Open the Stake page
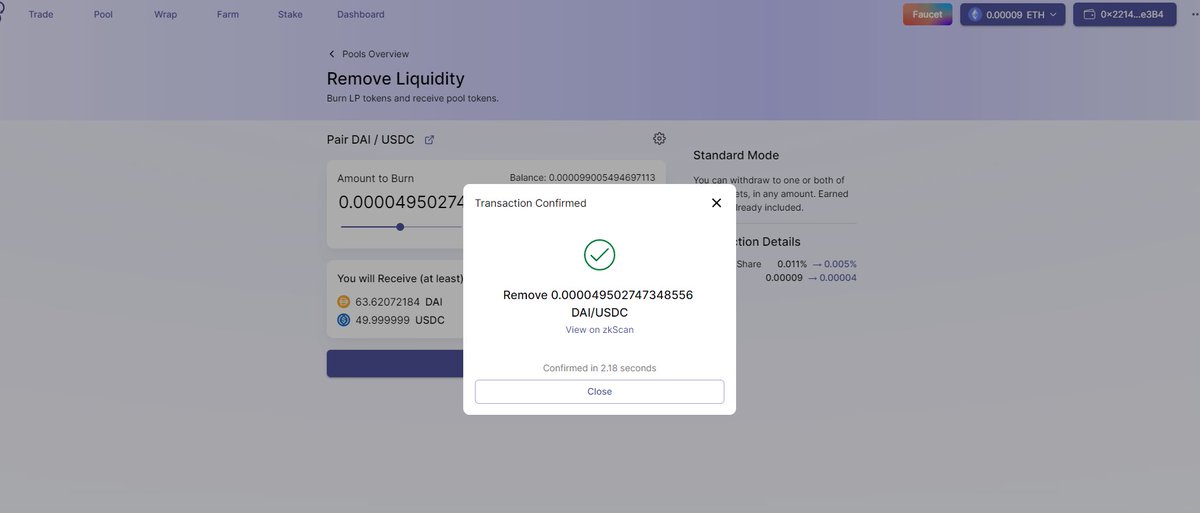This screenshot has height=513, width=1200. tap(290, 15)
